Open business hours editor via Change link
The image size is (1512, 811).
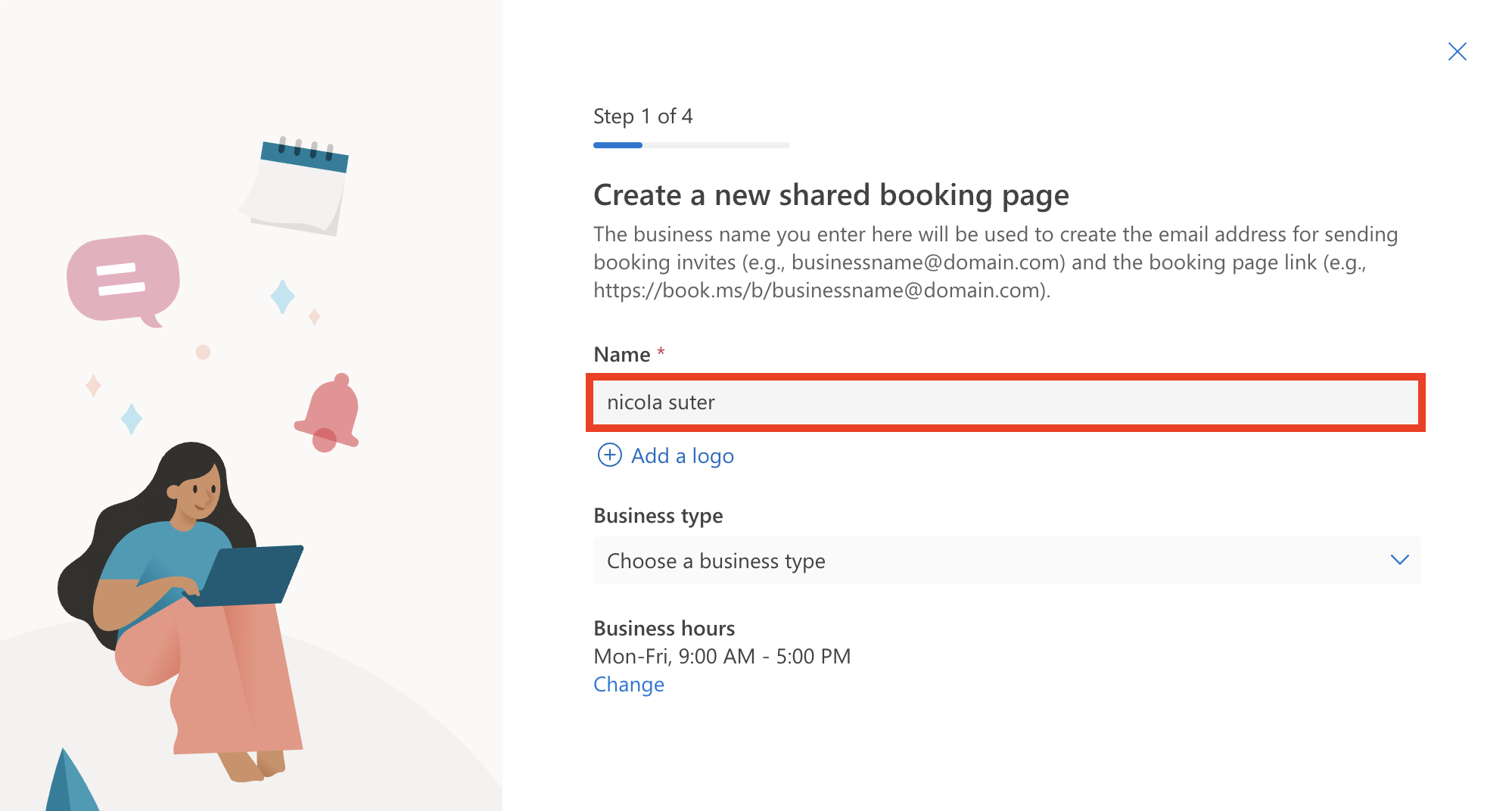pyautogui.click(x=629, y=684)
